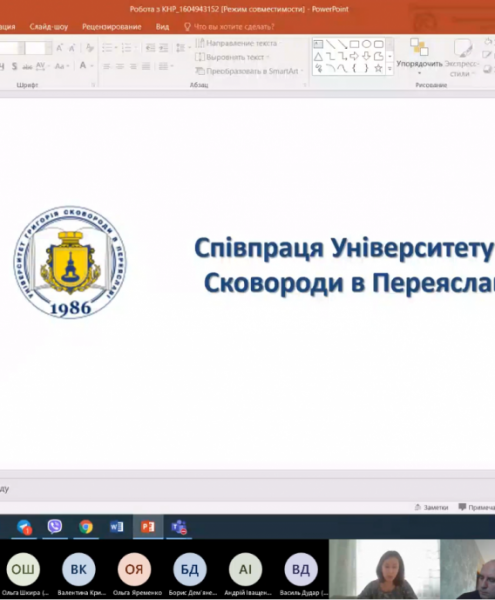The width and height of the screenshot is (495, 600).
Task: Increase list indent level
Action: pyautogui.click(x=164, y=48)
